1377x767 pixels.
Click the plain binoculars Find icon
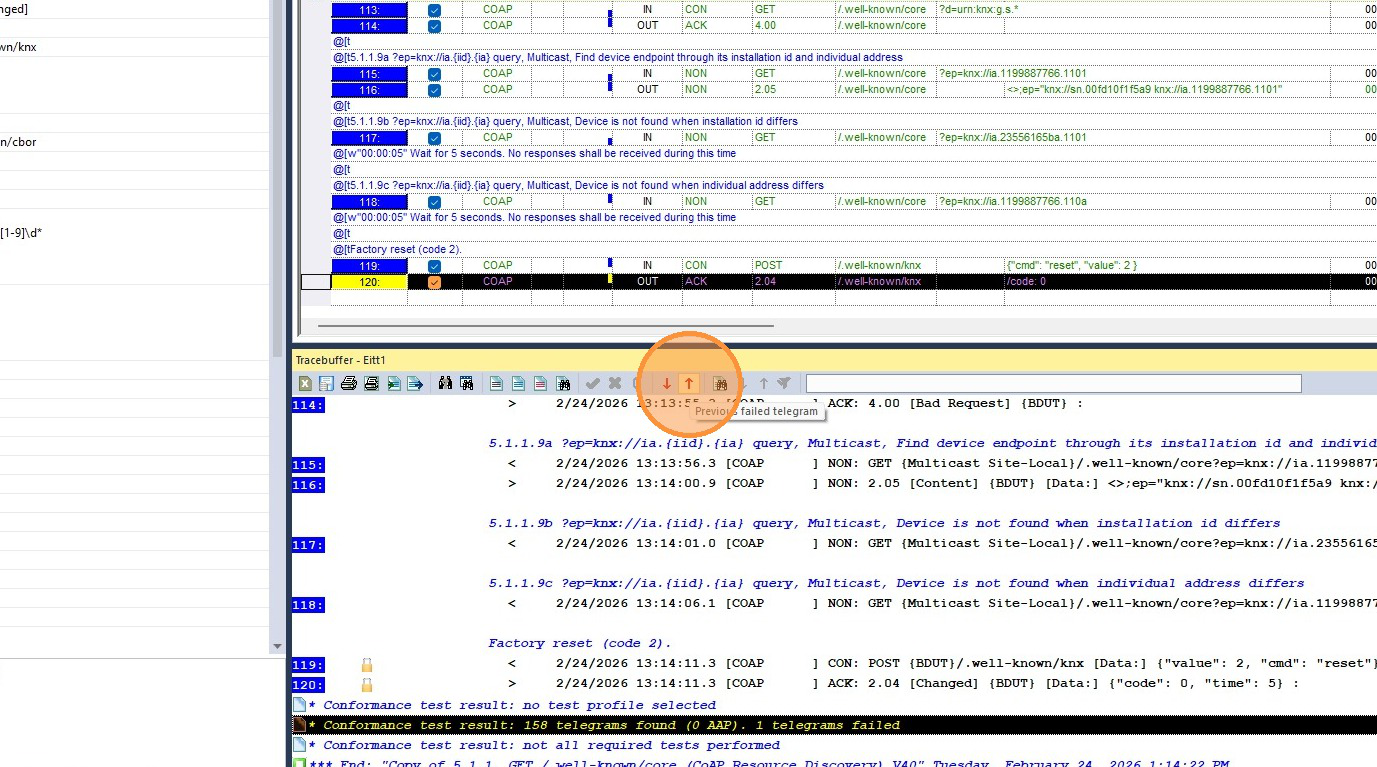pyautogui.click(x=445, y=383)
